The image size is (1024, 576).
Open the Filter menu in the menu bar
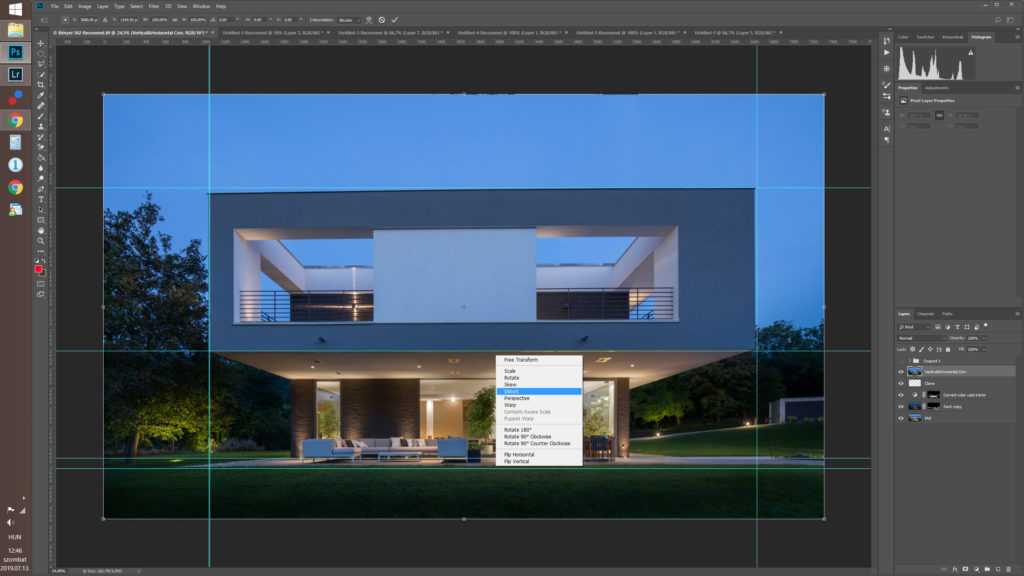click(154, 6)
